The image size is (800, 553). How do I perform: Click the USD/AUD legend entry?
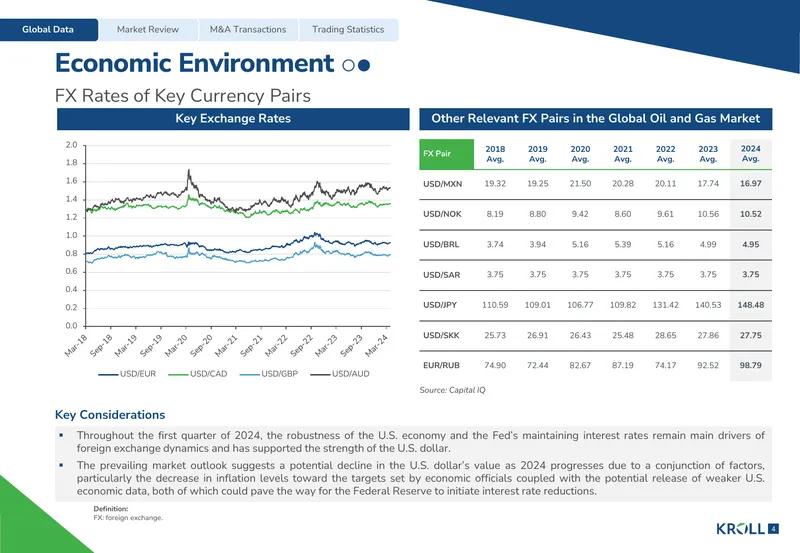click(340, 374)
